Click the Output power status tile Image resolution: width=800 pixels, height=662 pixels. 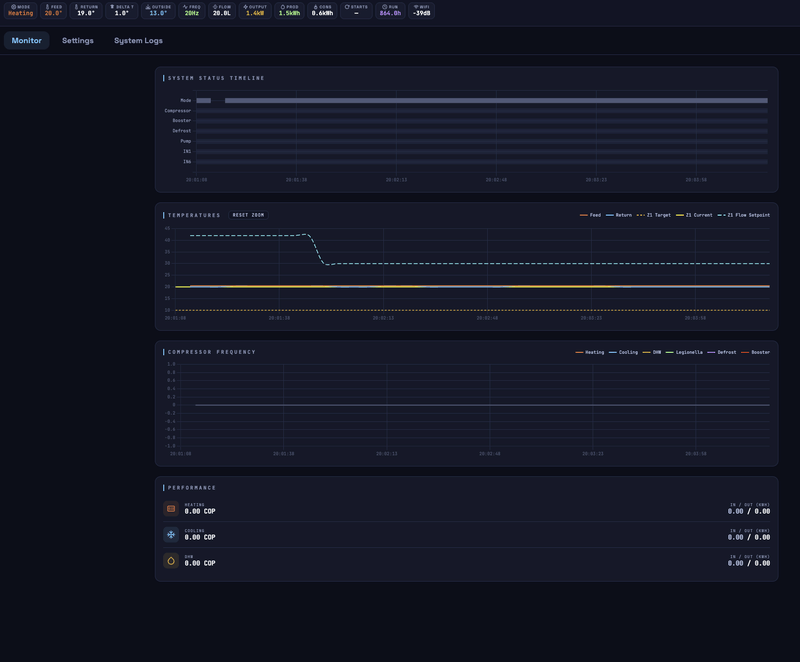(x=254, y=10)
